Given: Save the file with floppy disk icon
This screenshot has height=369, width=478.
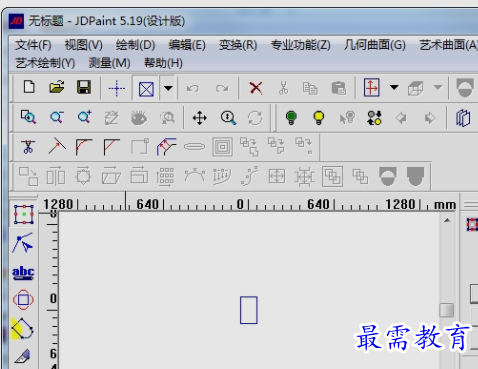Looking at the screenshot, I should (84, 88).
